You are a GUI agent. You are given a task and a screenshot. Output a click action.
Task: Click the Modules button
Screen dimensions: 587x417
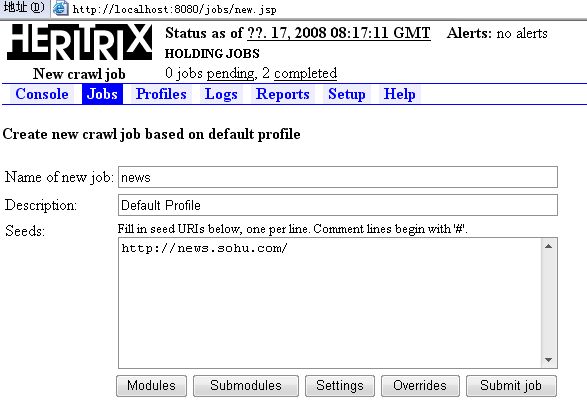tap(151, 386)
